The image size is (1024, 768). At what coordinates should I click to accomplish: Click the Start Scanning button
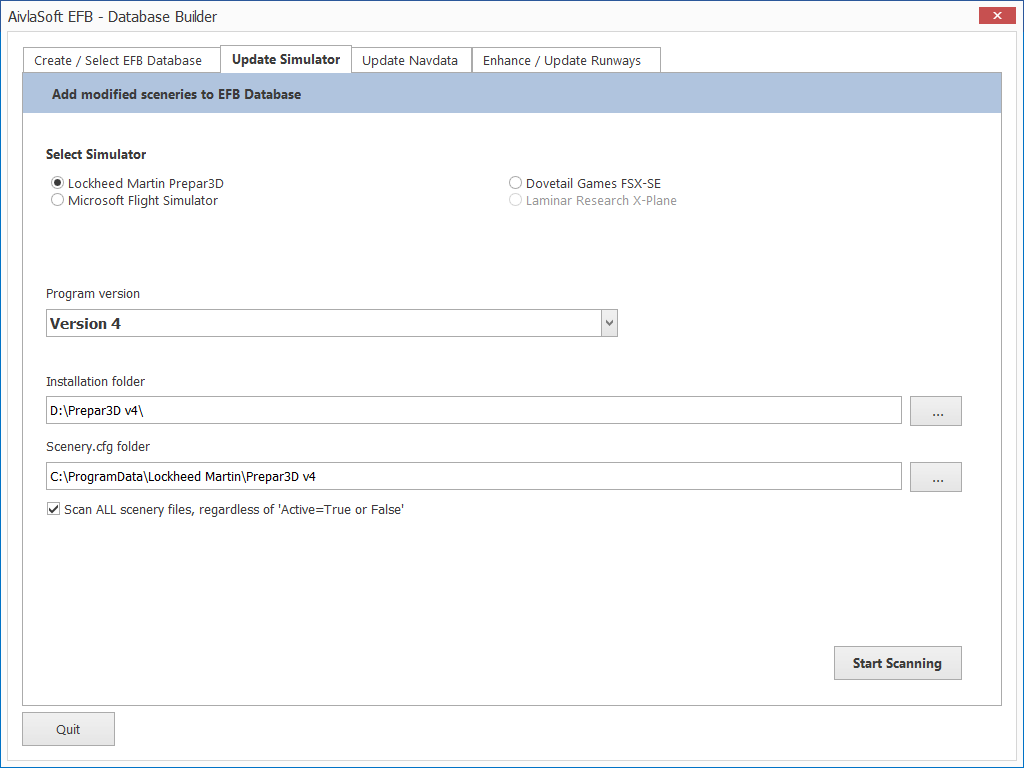click(897, 663)
